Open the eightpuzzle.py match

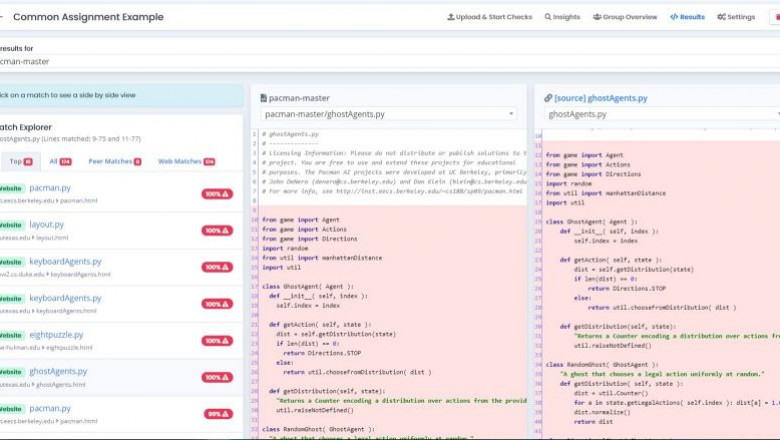56,335
